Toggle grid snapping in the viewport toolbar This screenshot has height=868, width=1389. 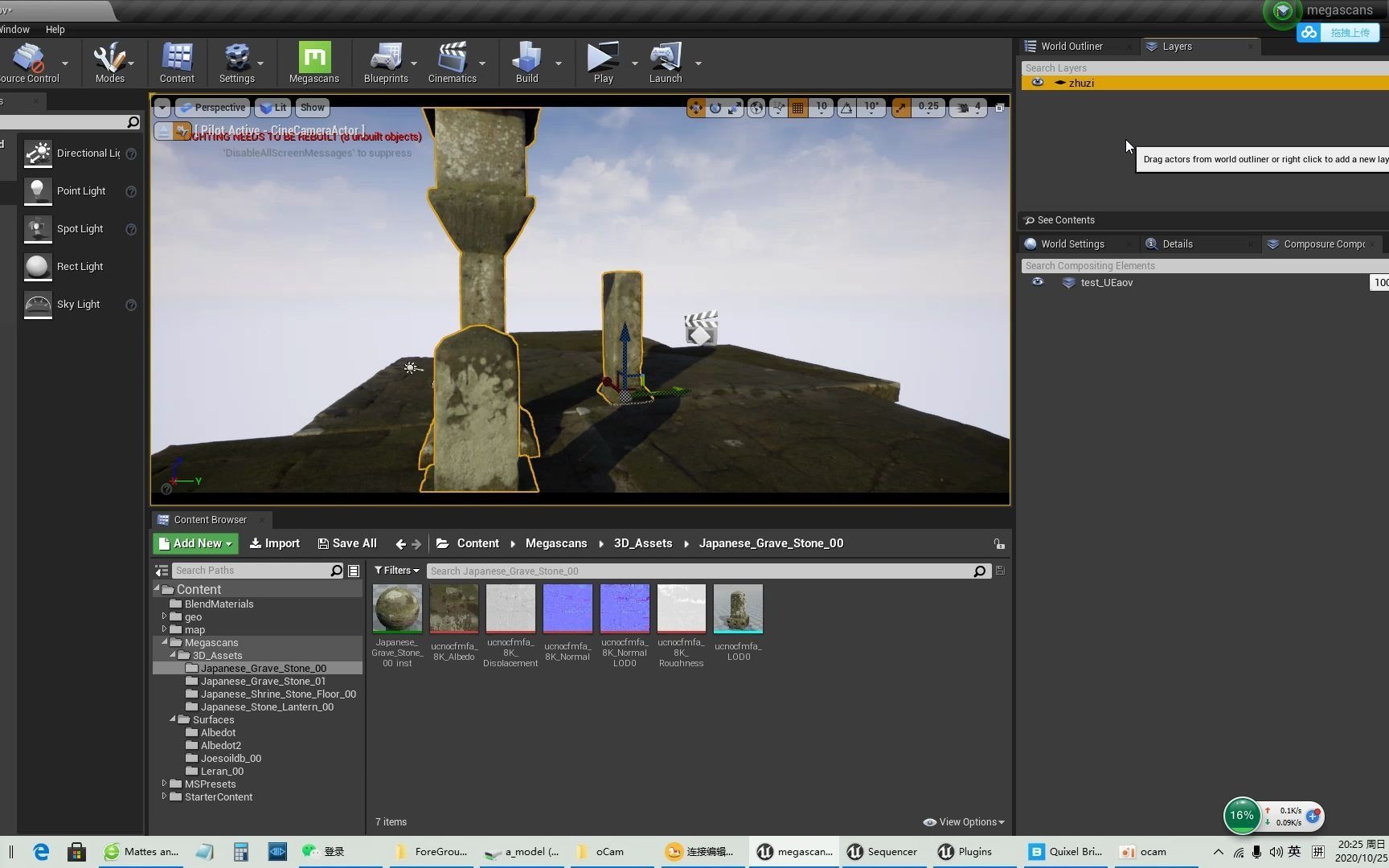(x=797, y=107)
